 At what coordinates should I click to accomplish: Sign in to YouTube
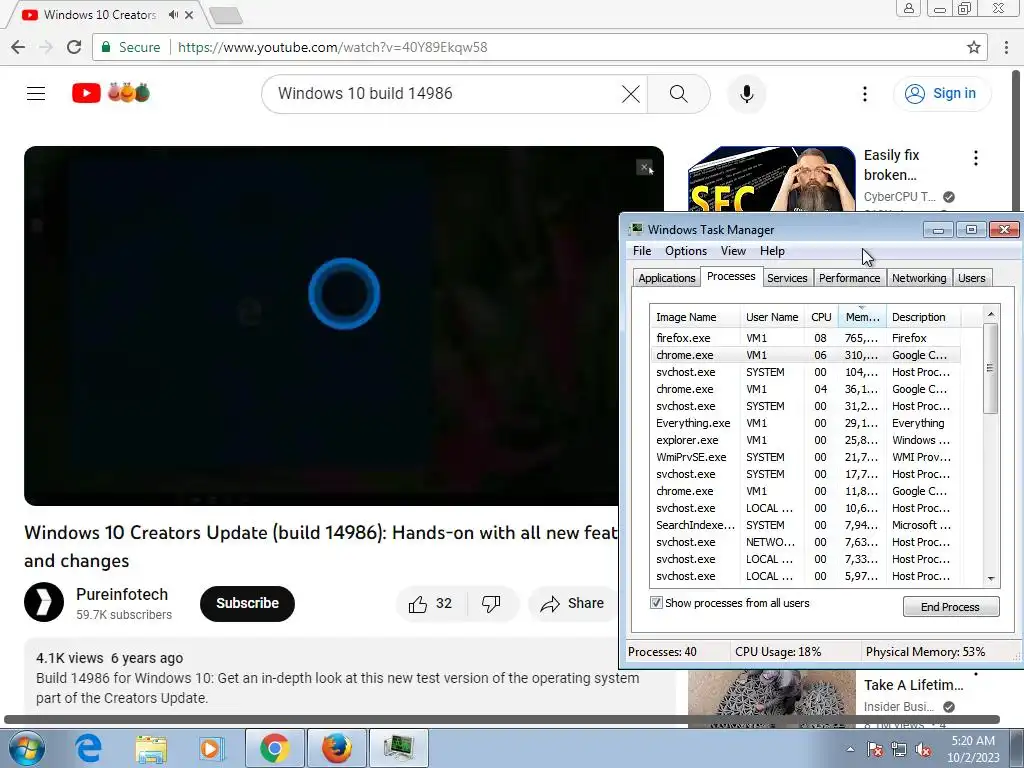[942, 93]
